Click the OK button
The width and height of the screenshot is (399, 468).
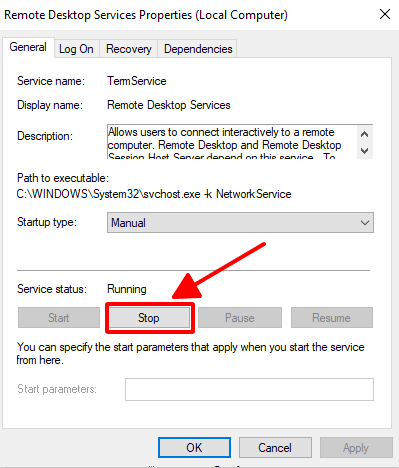point(194,448)
